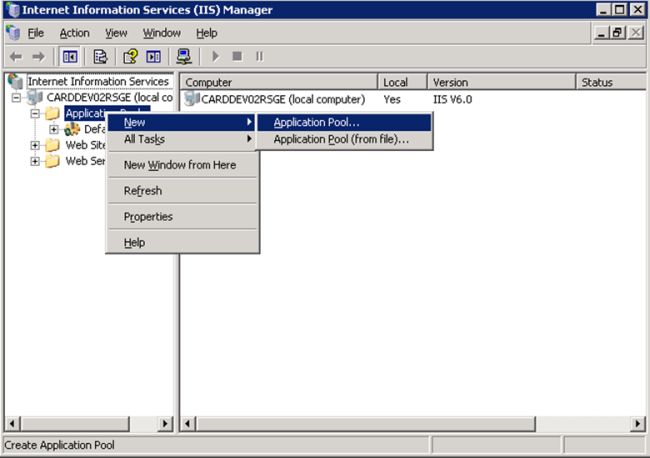Viewport: 650px width, 458px height.
Task: Toggle the Show/Hide Action Pane icon
Action: 153,56
